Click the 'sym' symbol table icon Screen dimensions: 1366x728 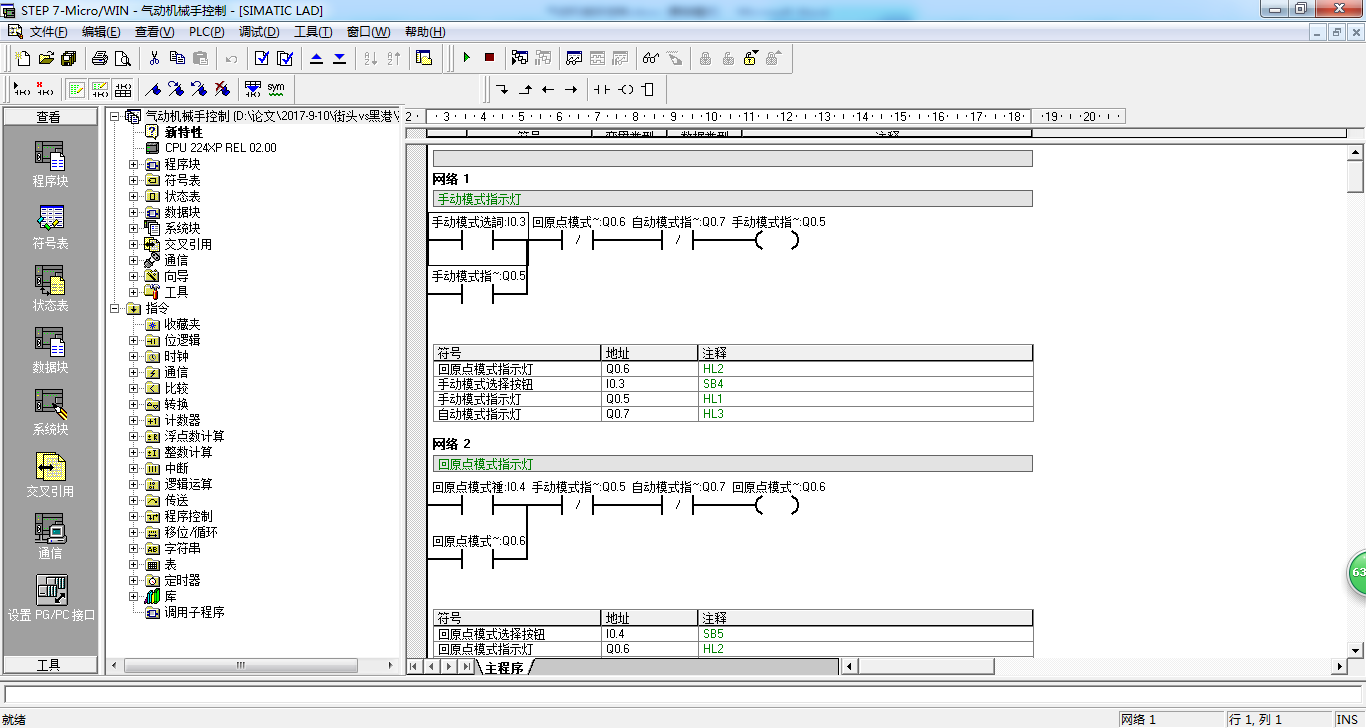click(276, 89)
